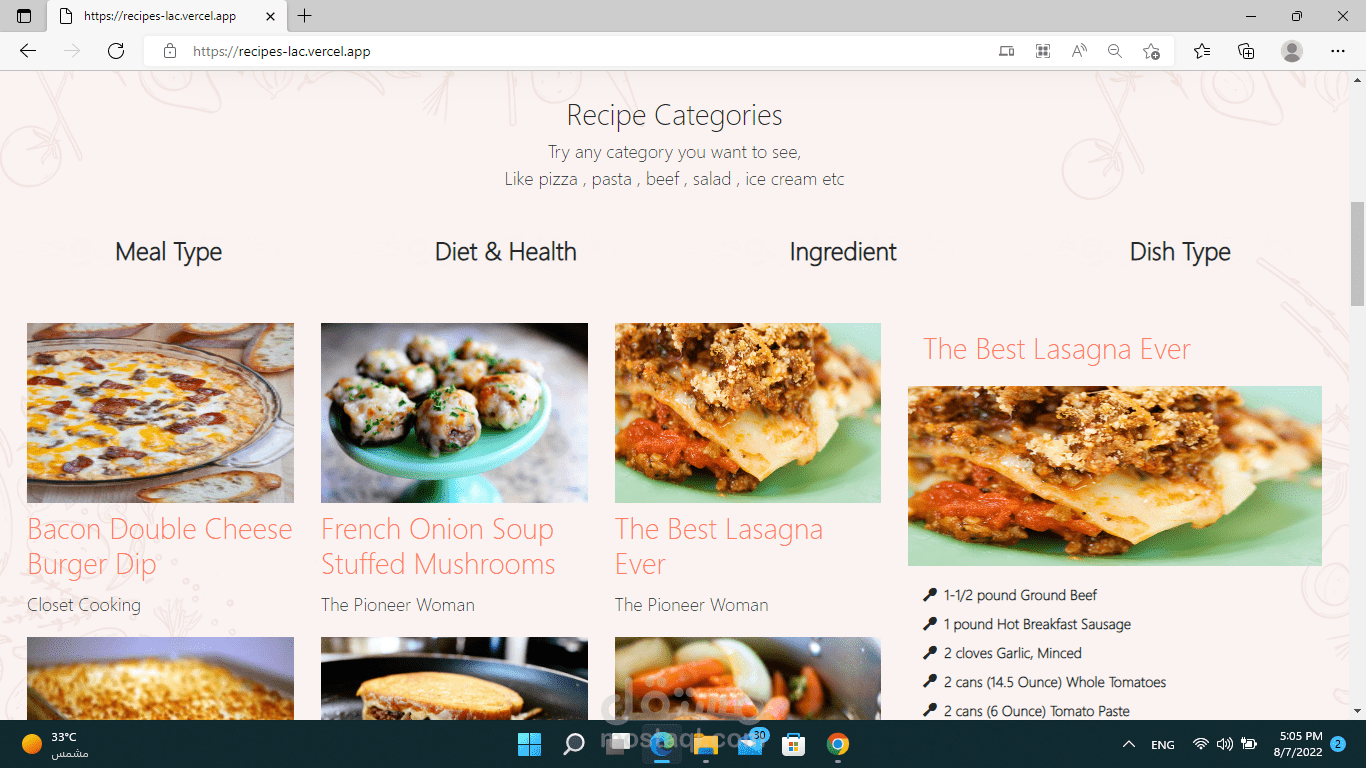Close the recipes-lac.vercel.app tab

(x=270, y=16)
